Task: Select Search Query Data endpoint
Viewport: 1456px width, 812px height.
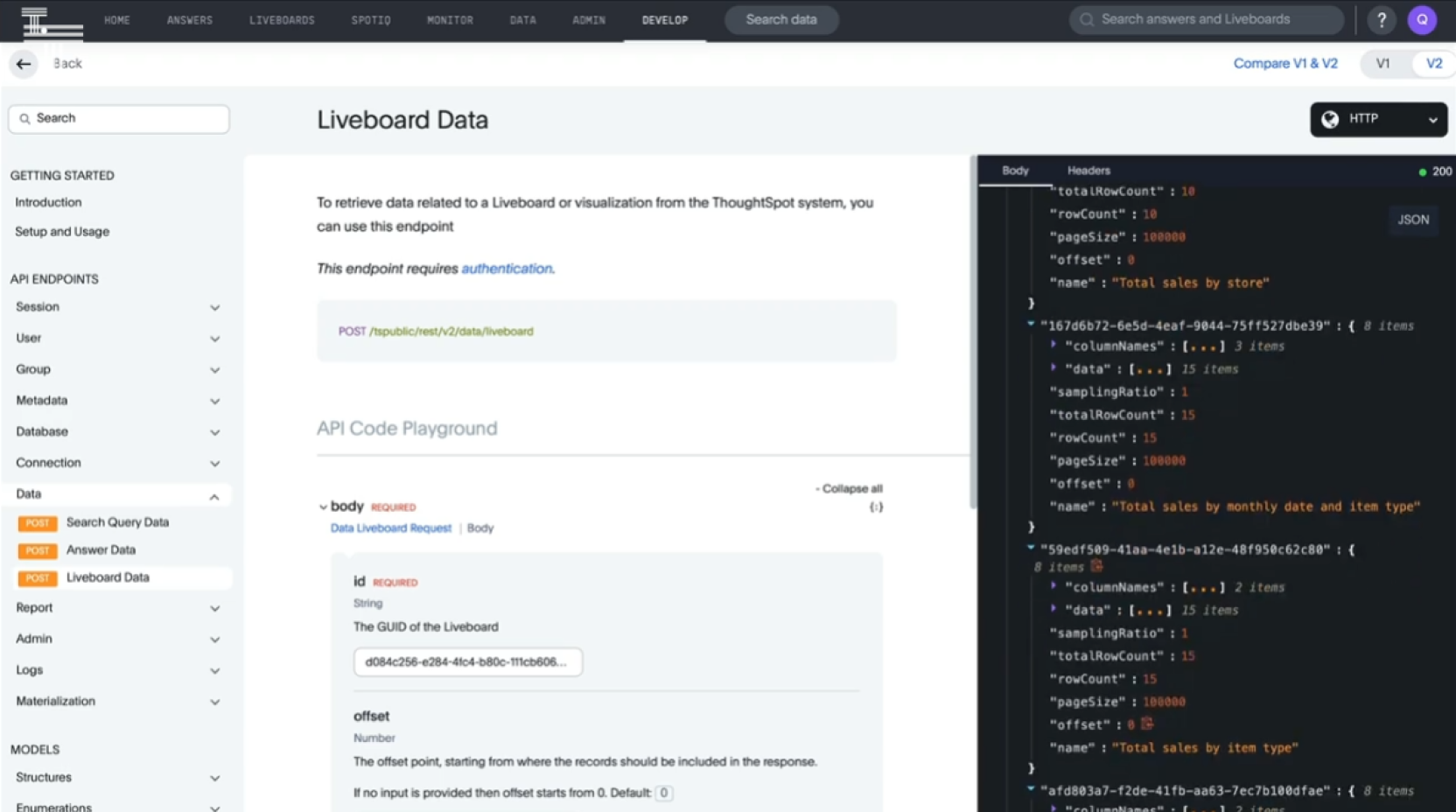Action: tap(117, 522)
